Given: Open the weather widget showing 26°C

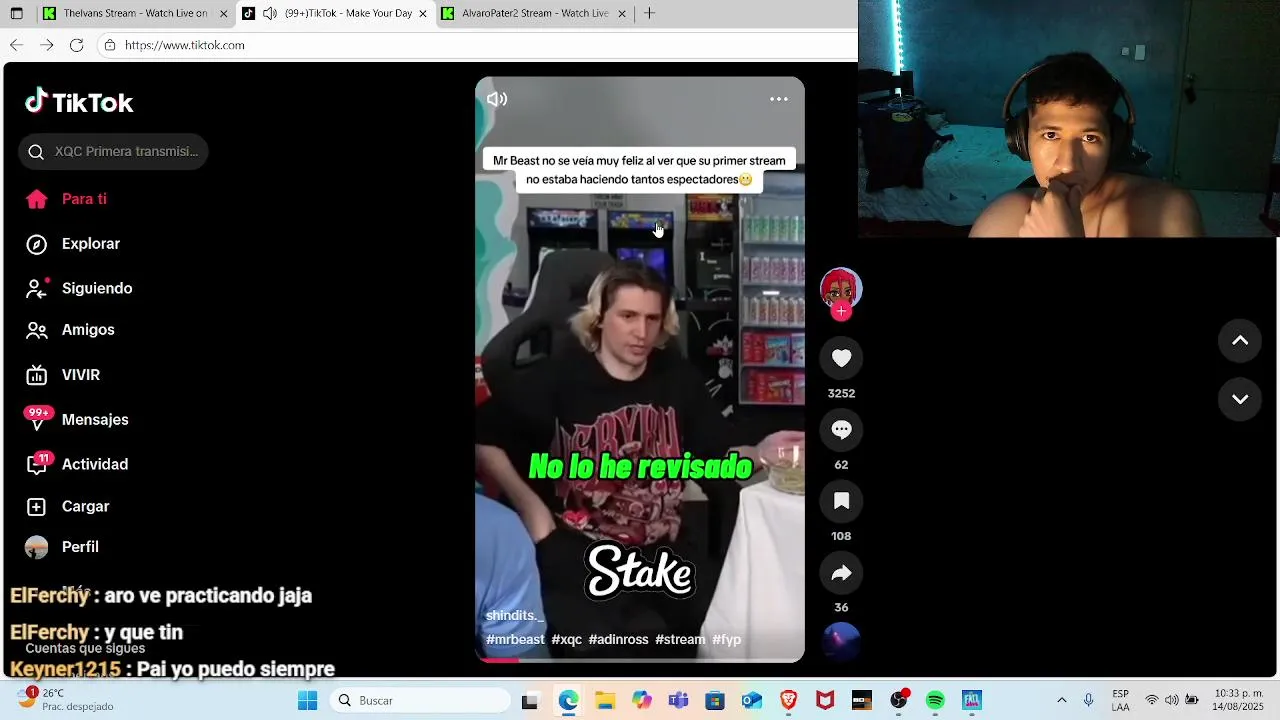Looking at the screenshot, I should pos(66,700).
